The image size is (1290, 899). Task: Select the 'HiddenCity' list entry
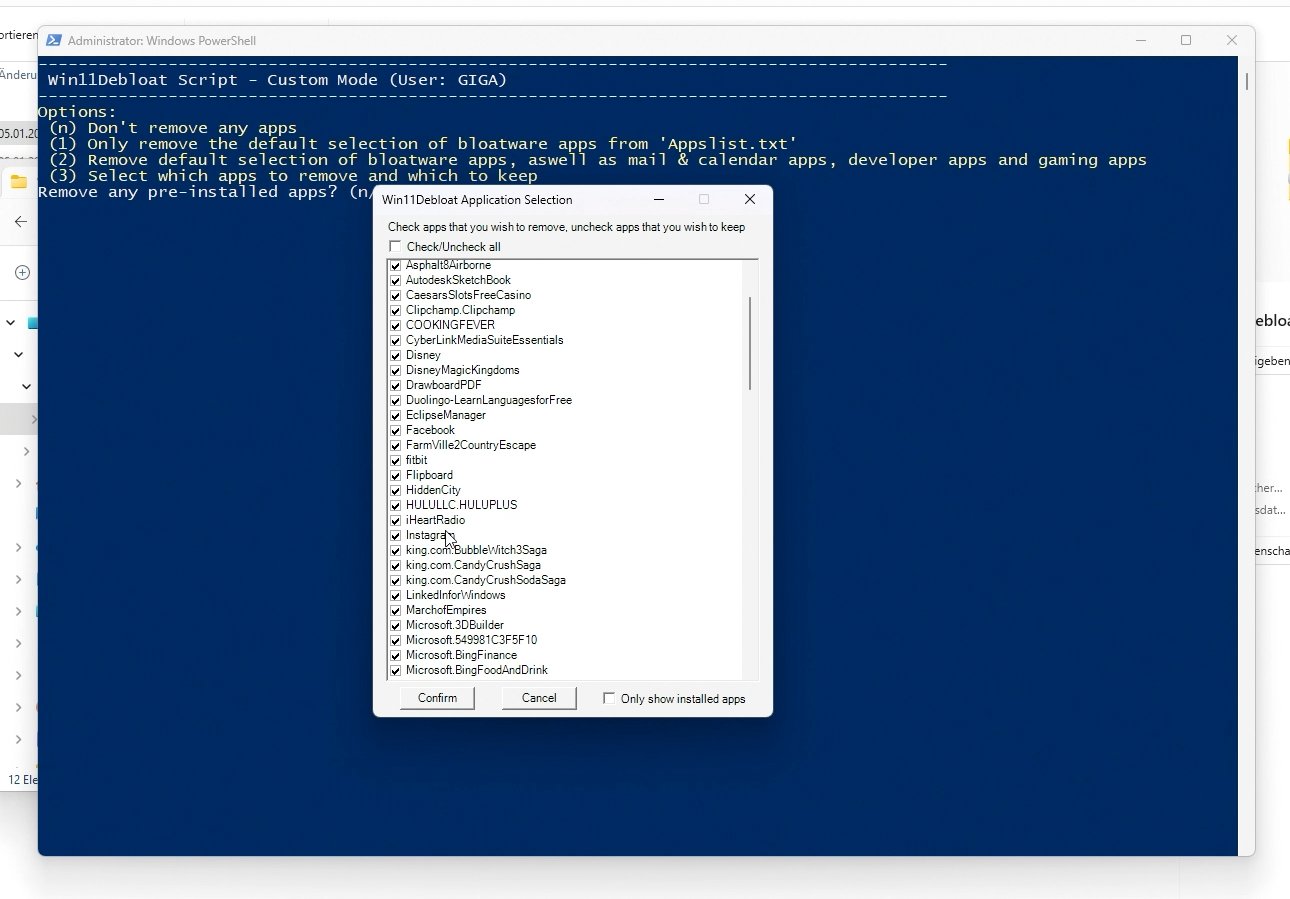point(433,490)
